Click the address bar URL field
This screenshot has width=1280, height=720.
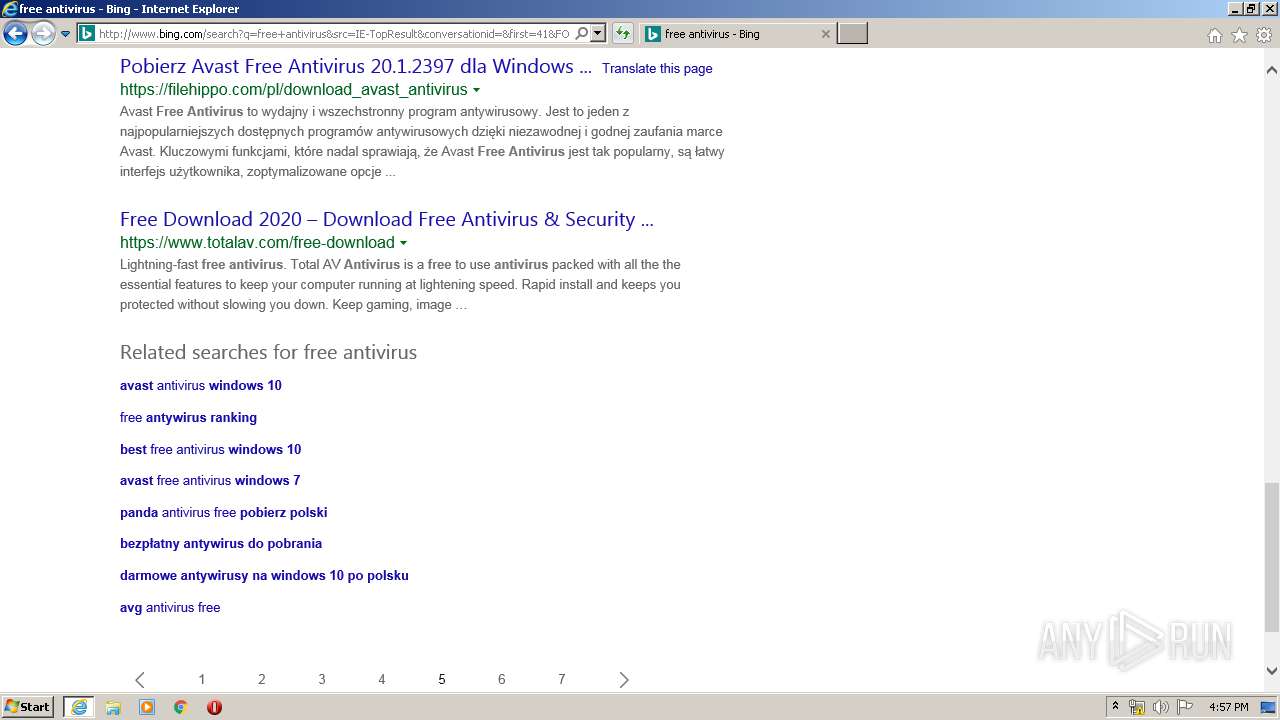[x=334, y=34]
